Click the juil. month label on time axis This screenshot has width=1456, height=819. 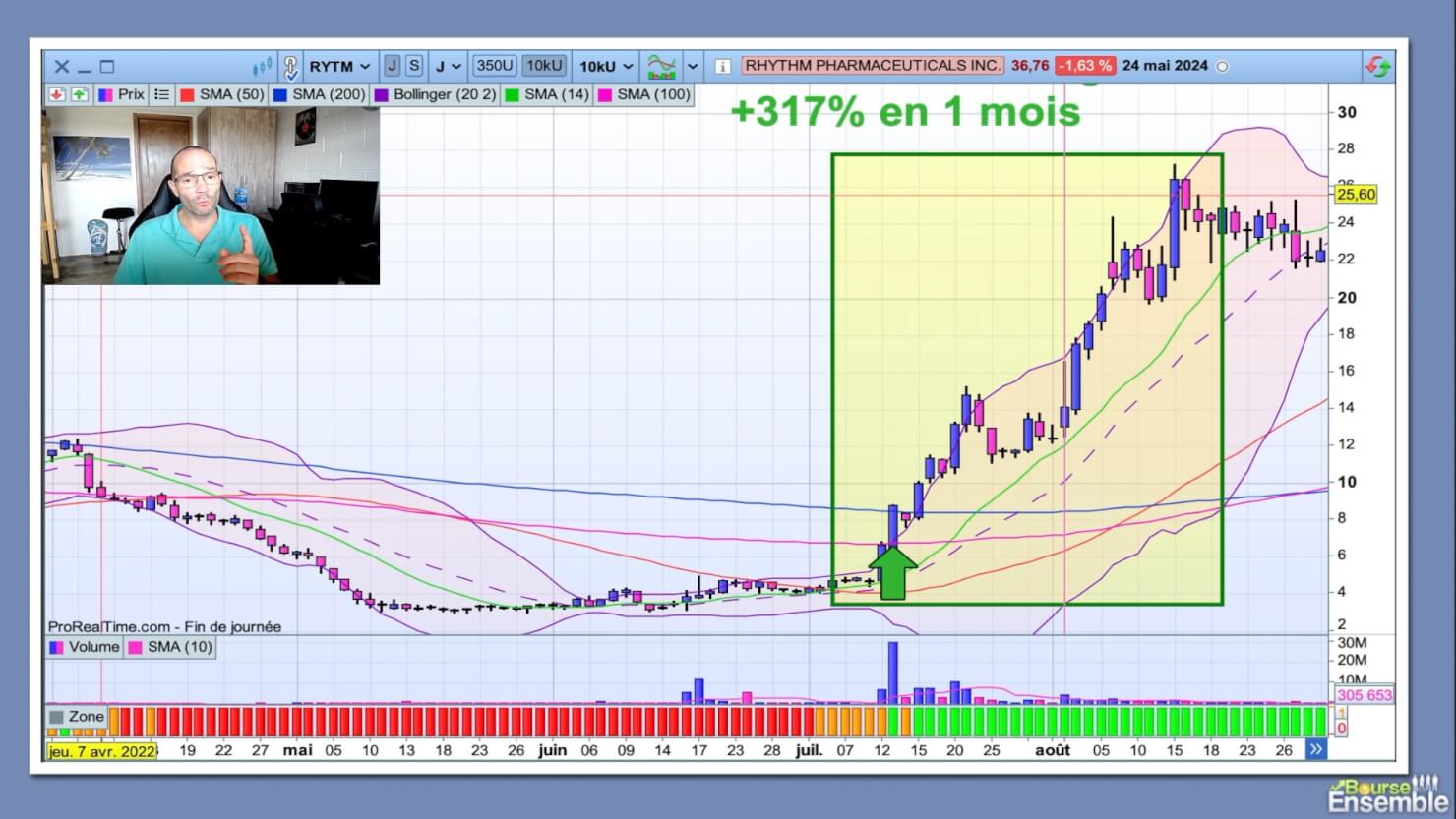[x=809, y=750]
